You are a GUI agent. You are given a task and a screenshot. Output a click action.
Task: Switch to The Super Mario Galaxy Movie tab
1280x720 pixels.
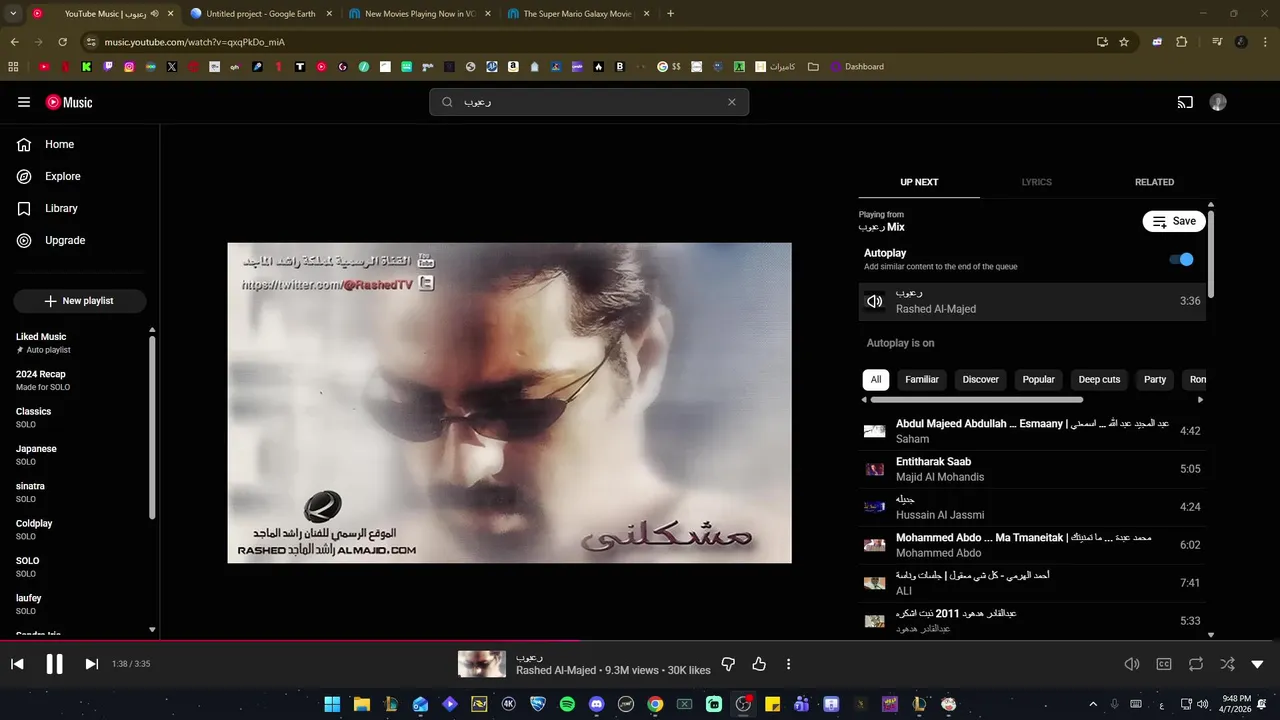579,14
